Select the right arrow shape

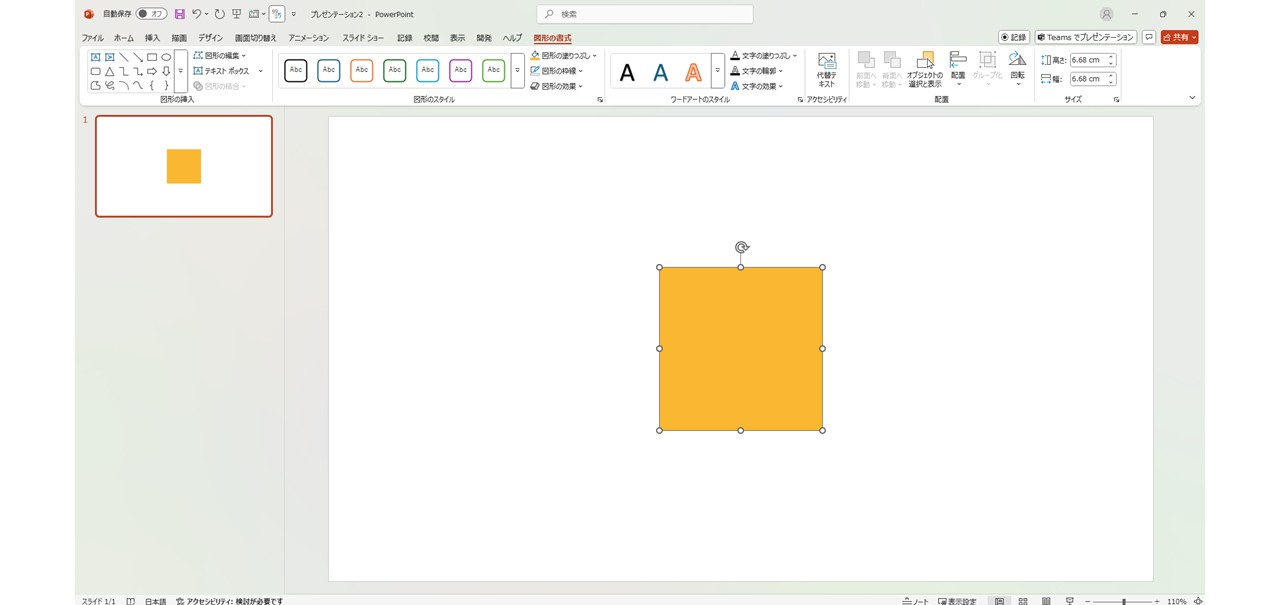click(x=152, y=71)
